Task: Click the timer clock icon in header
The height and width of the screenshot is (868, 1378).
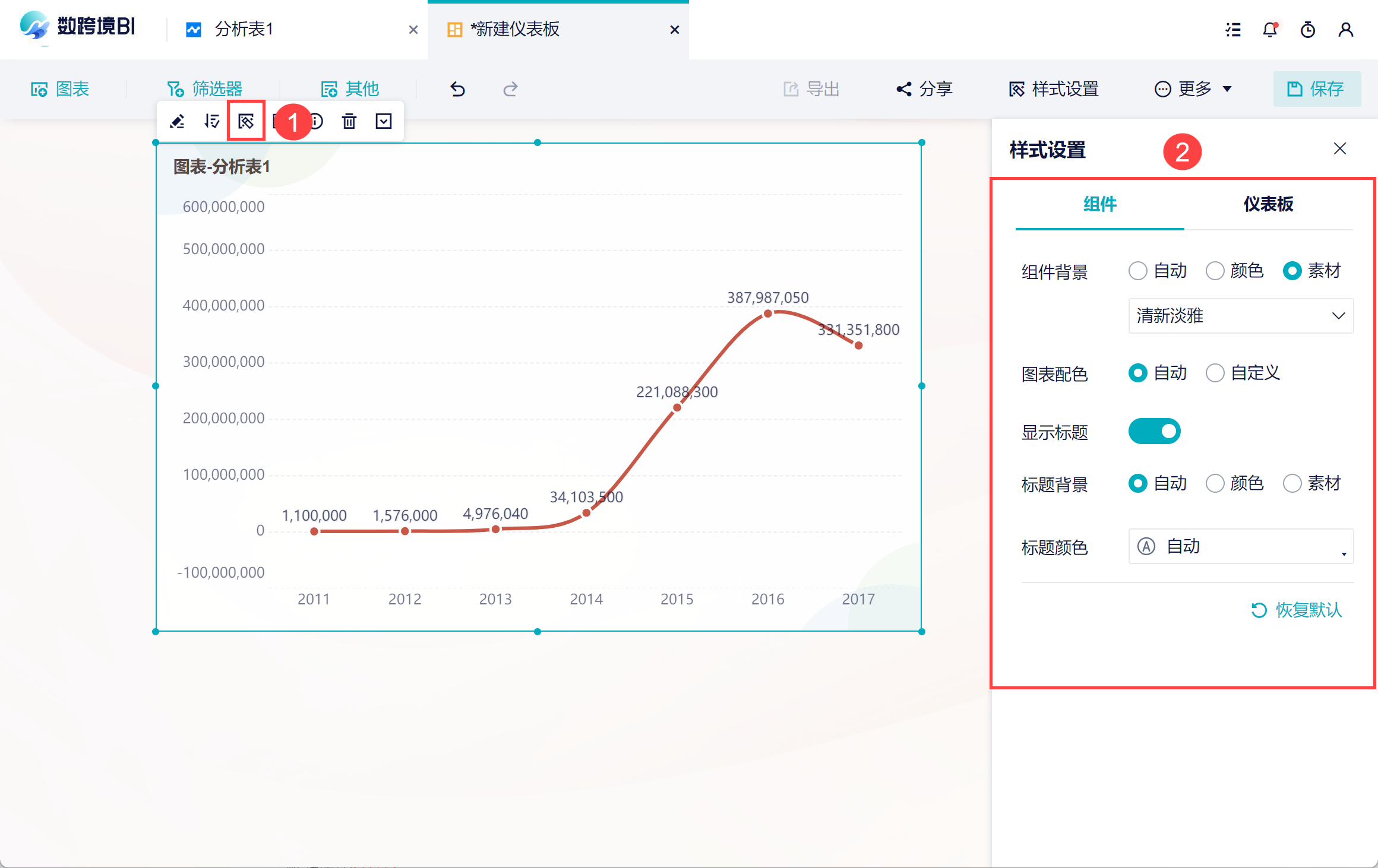Action: point(1308,30)
